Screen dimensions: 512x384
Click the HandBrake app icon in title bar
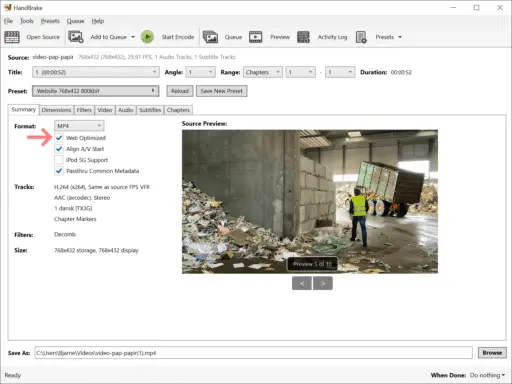point(8,7)
